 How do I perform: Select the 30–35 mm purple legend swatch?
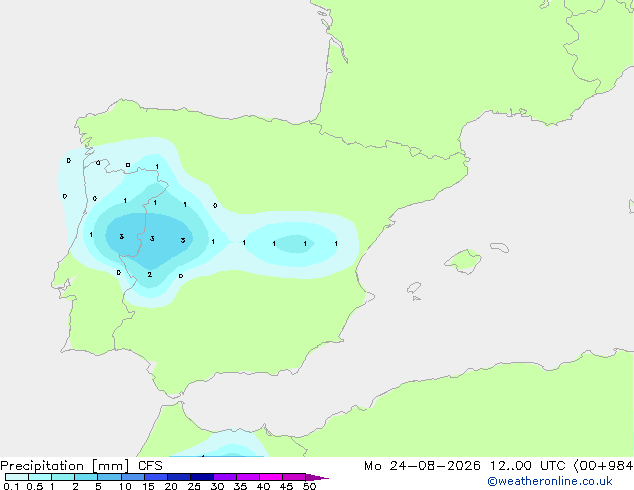[x=225, y=477]
